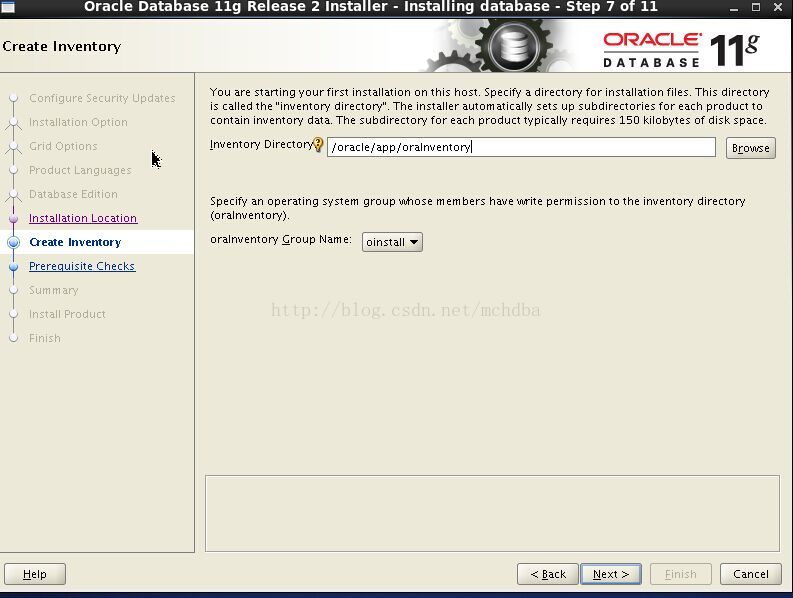Click the Install Product step label
Viewport: 793px width, 598px height.
point(67,314)
